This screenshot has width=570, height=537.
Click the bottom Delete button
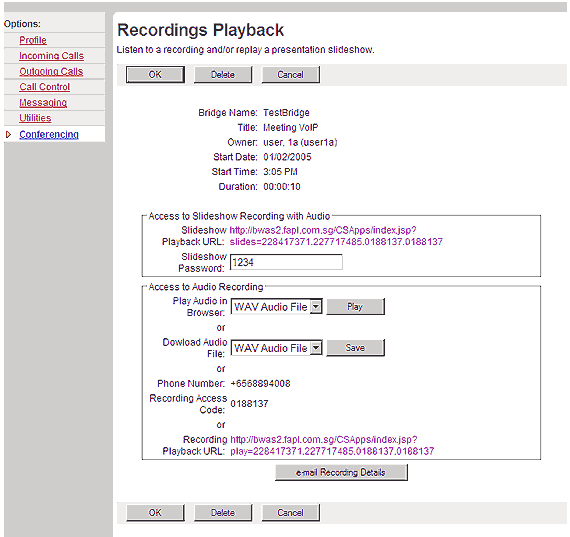223,513
